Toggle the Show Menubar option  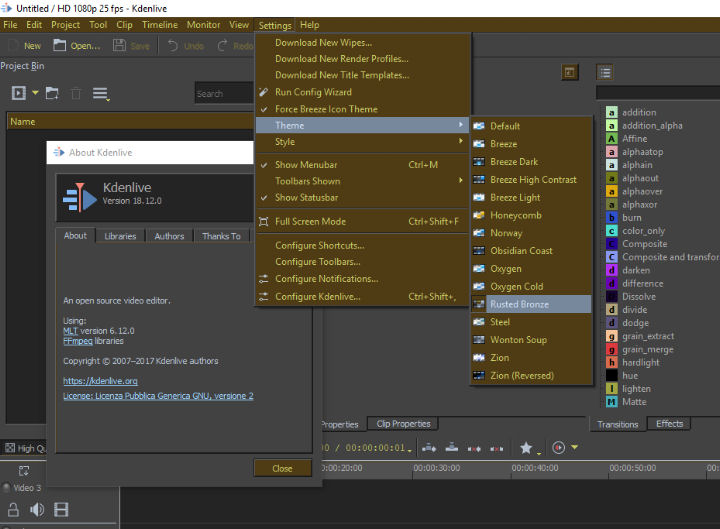(x=363, y=164)
